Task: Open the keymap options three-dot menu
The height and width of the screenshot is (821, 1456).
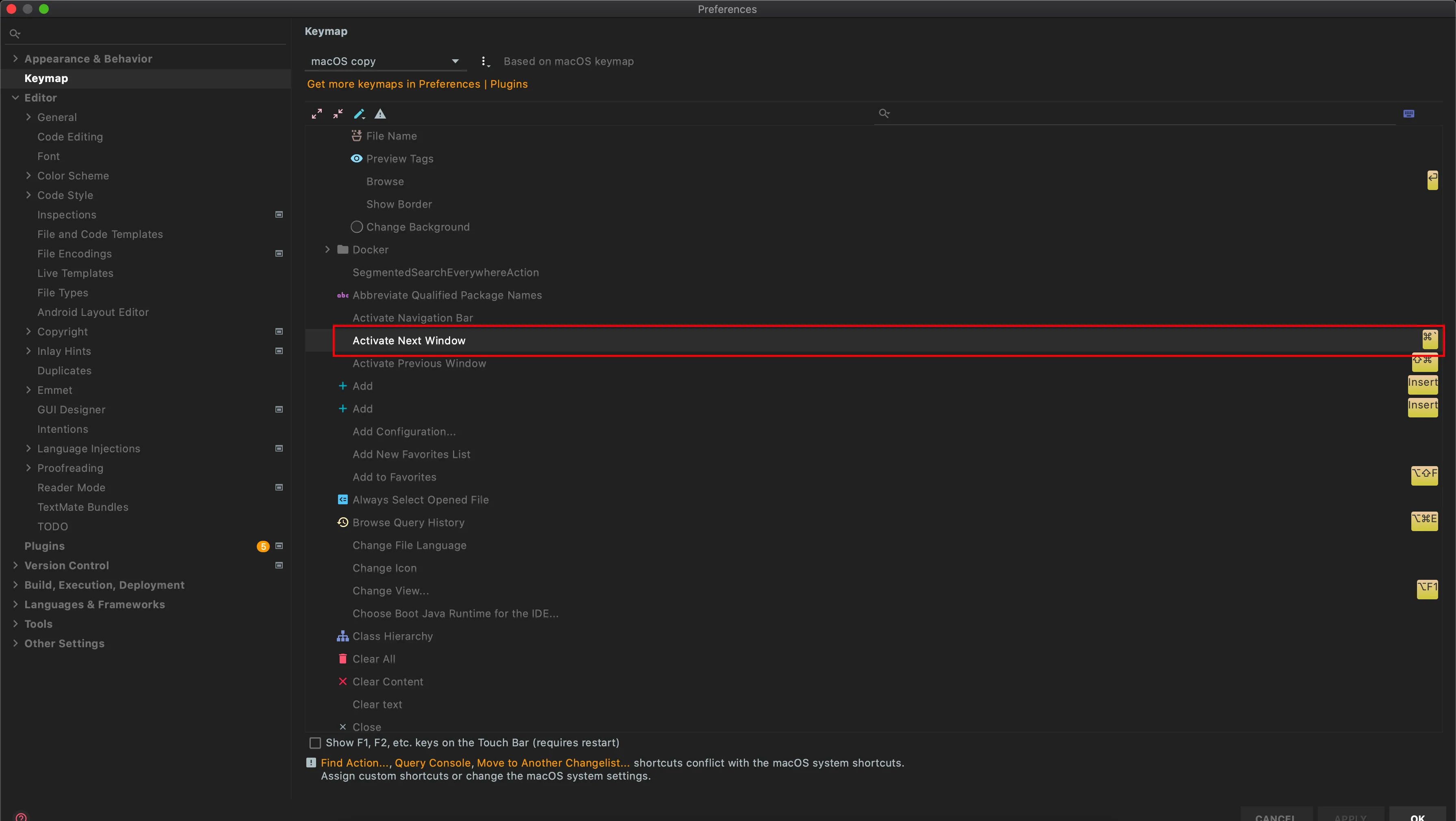Action: tap(484, 61)
